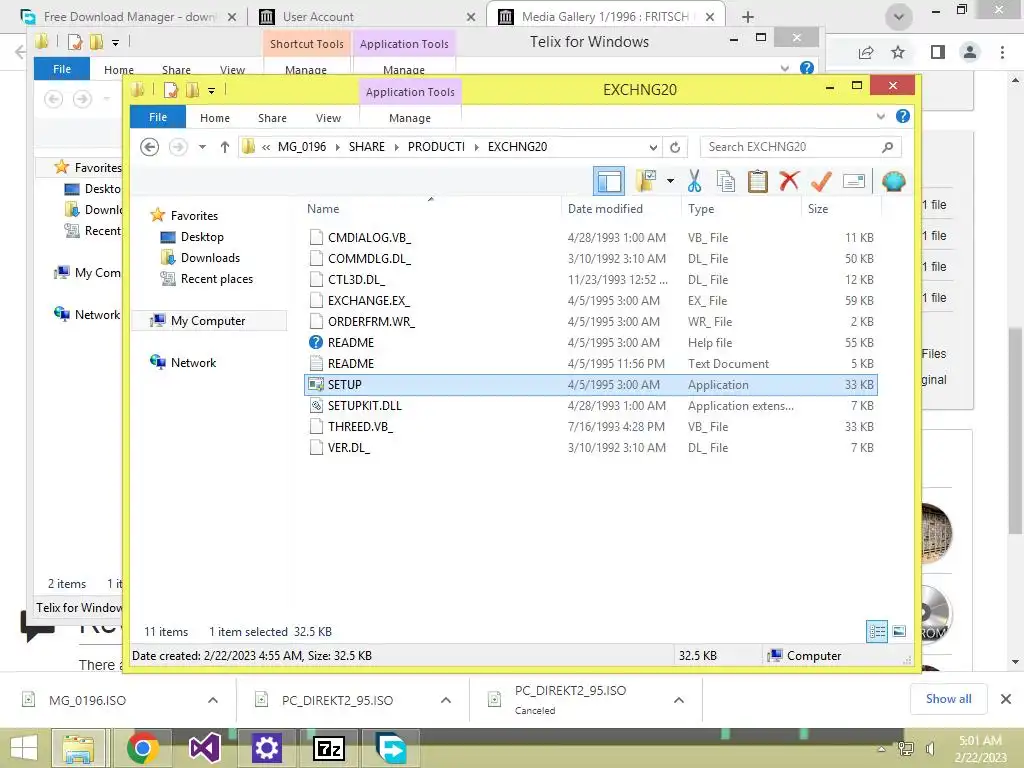The height and width of the screenshot is (768, 1024).
Task: Sort by Name column header
Action: [x=323, y=209]
